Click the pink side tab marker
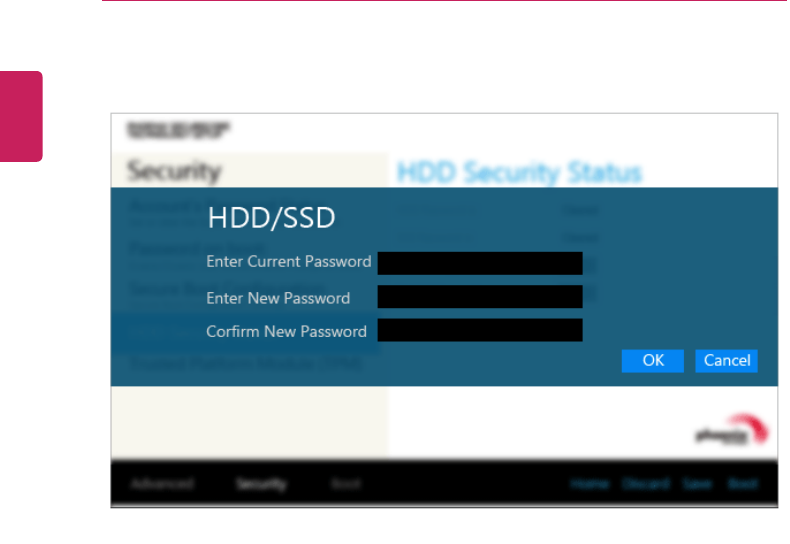This screenshot has width=790, height=544. 21,116
